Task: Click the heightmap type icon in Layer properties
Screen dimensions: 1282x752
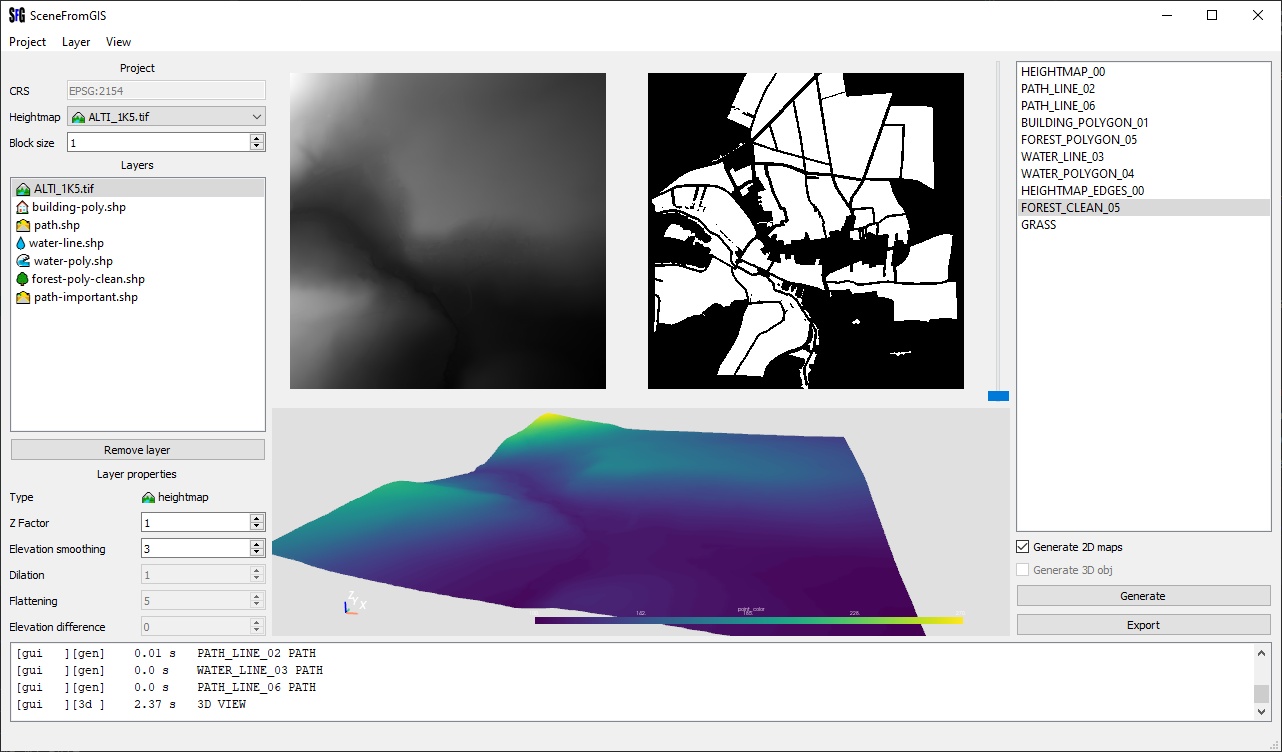Action: (x=148, y=497)
